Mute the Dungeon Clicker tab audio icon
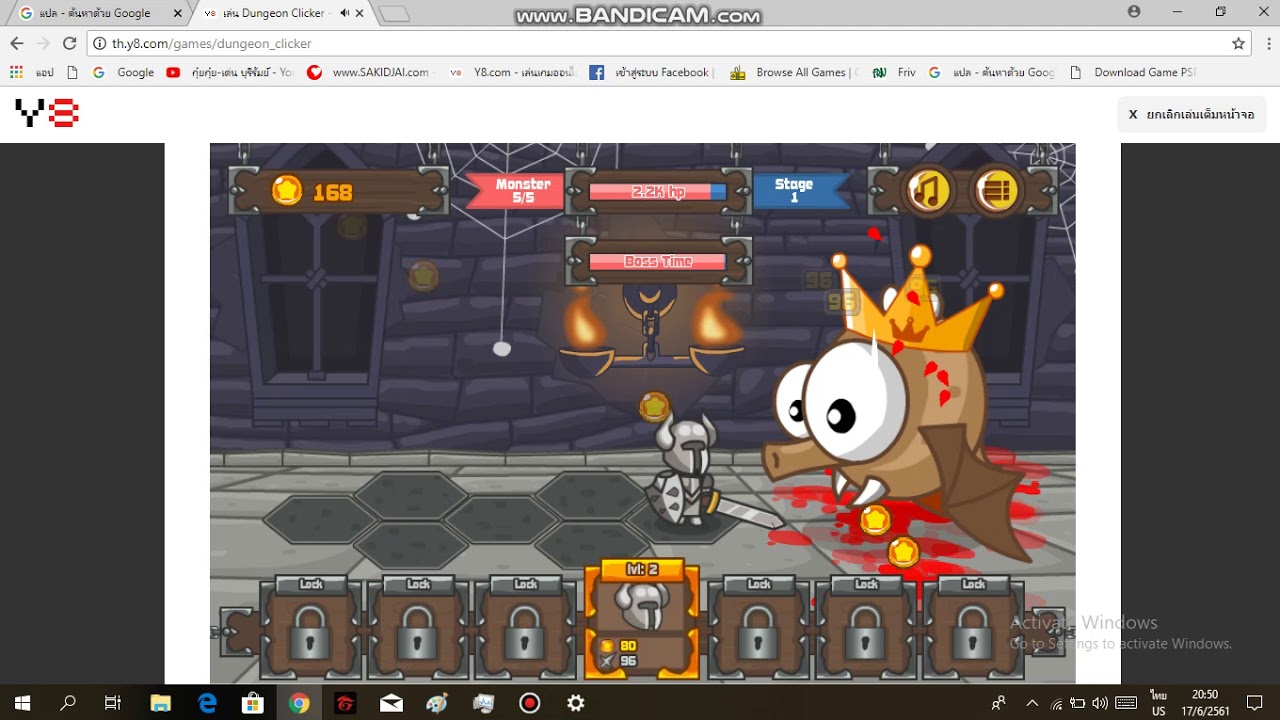 click(x=345, y=13)
